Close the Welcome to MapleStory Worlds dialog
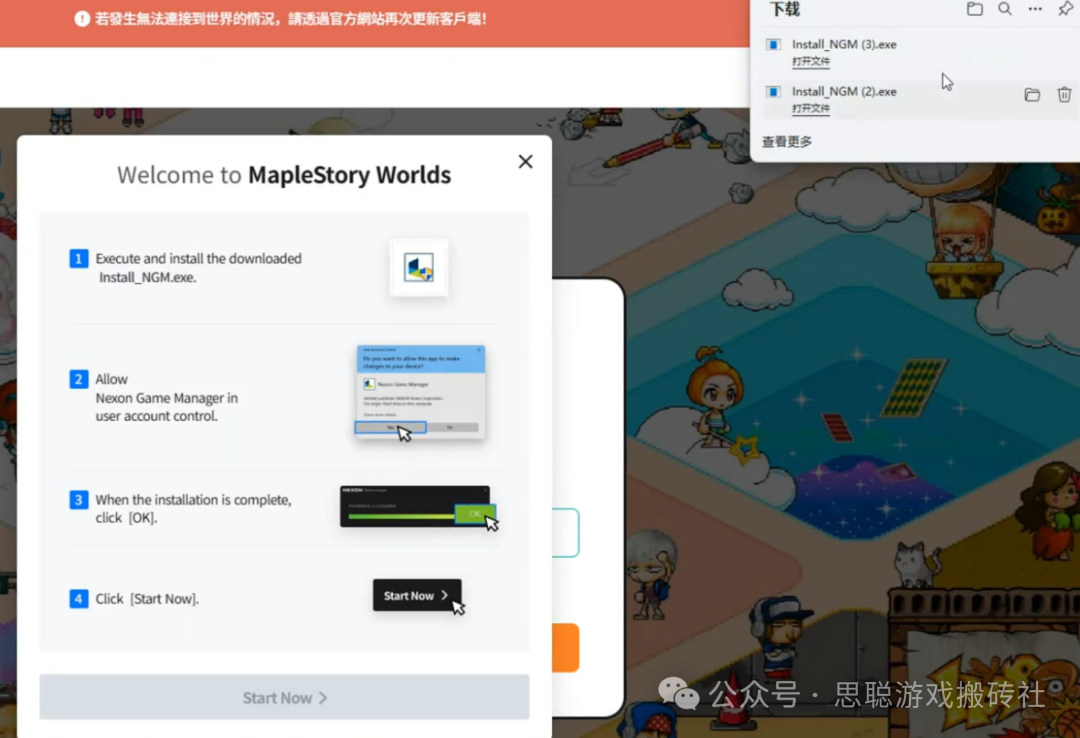This screenshot has height=738, width=1080. 525,162
